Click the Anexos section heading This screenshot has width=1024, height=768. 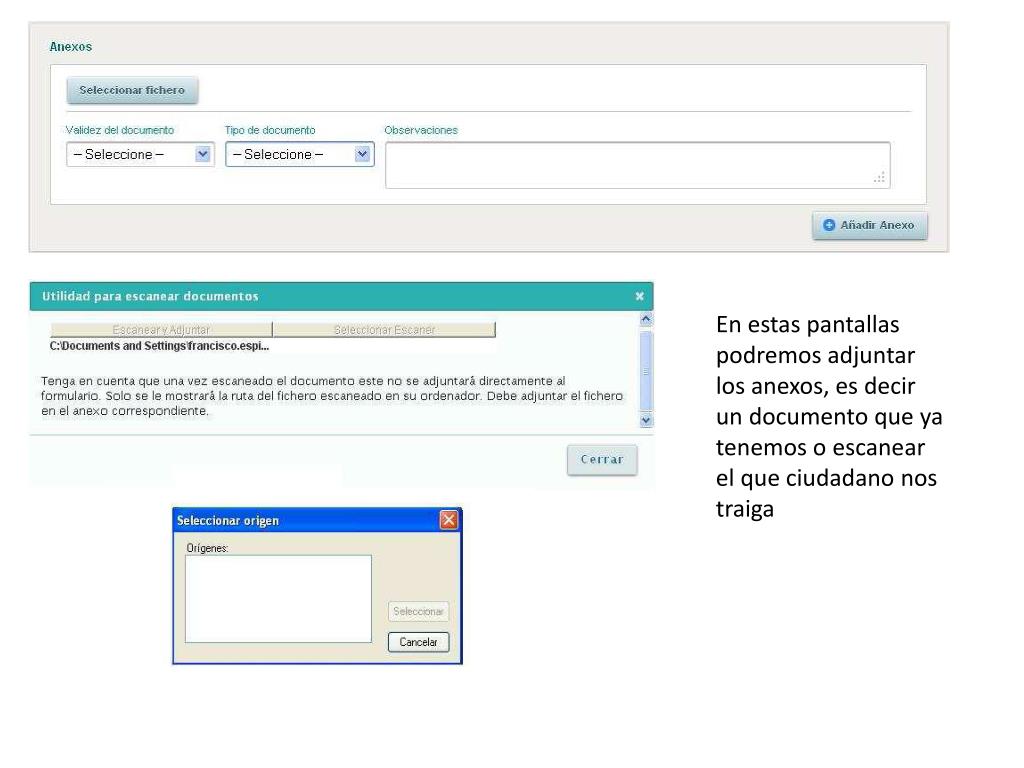tap(71, 47)
